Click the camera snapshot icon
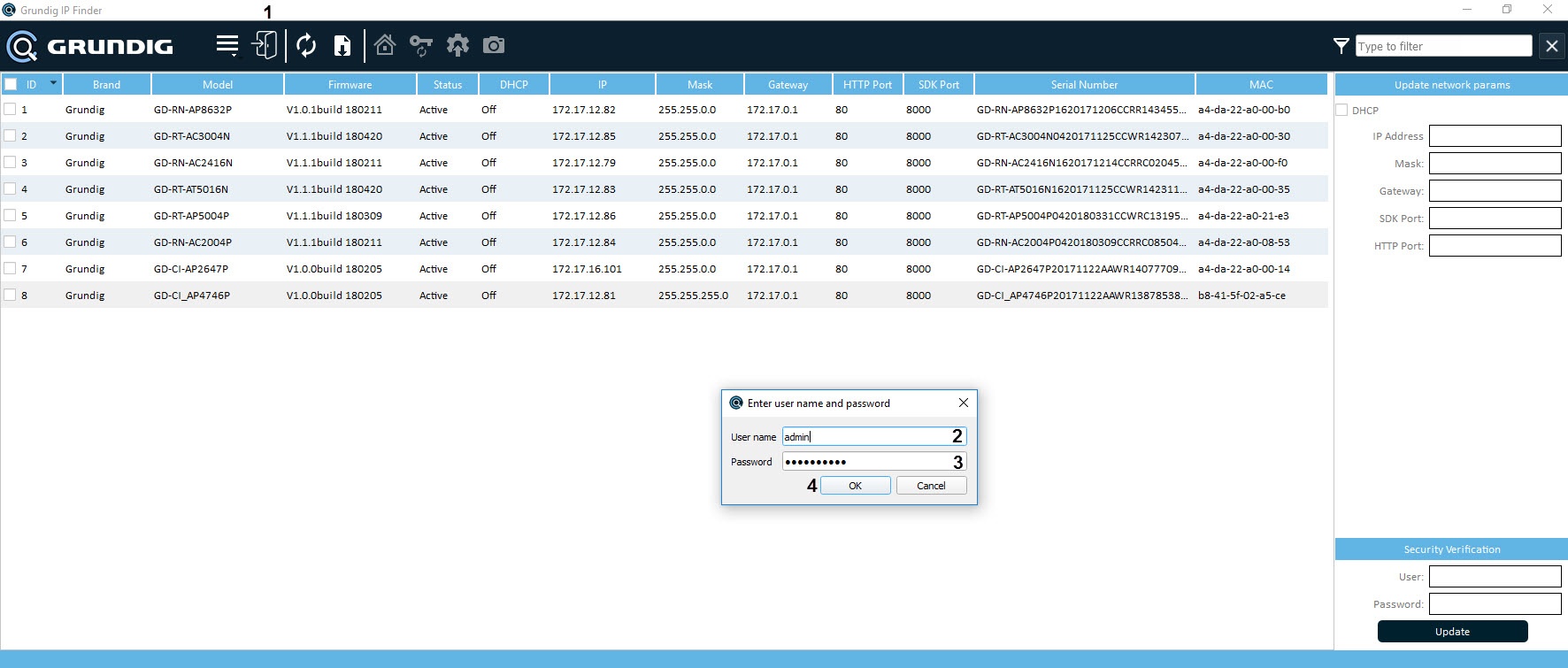This screenshot has width=1568, height=668. pyautogui.click(x=494, y=45)
